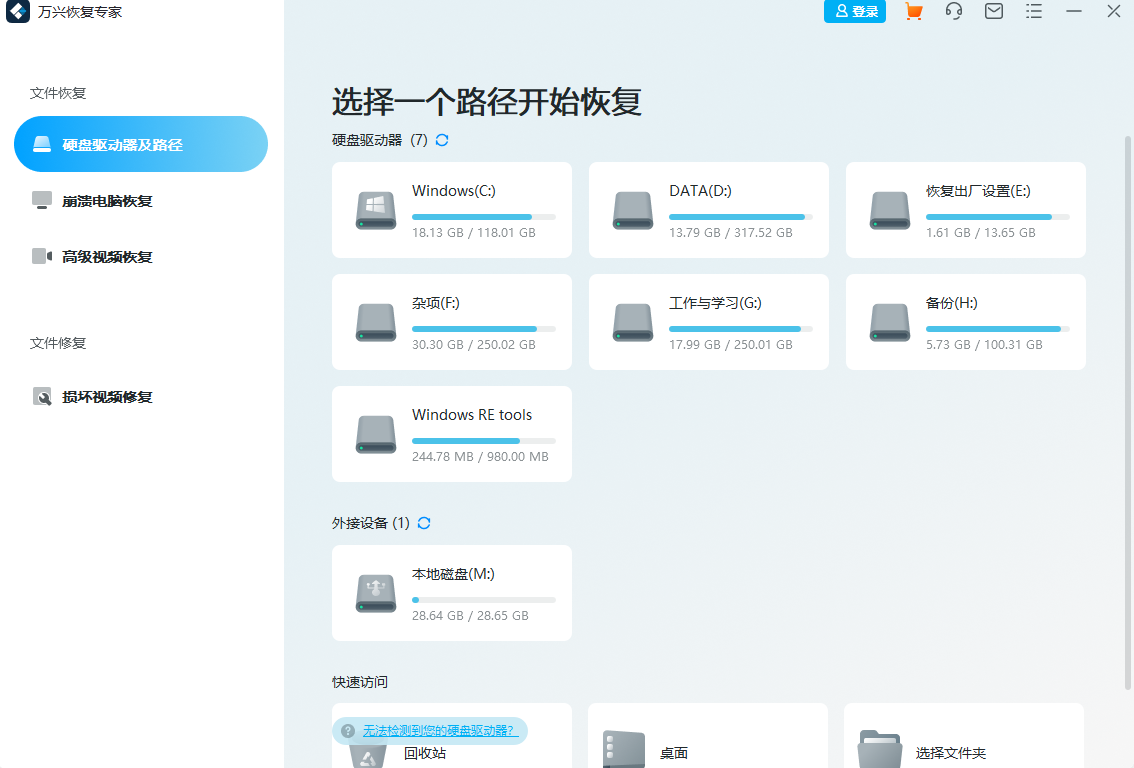Open the shopping cart store icon
This screenshot has width=1134, height=768.
point(913,12)
